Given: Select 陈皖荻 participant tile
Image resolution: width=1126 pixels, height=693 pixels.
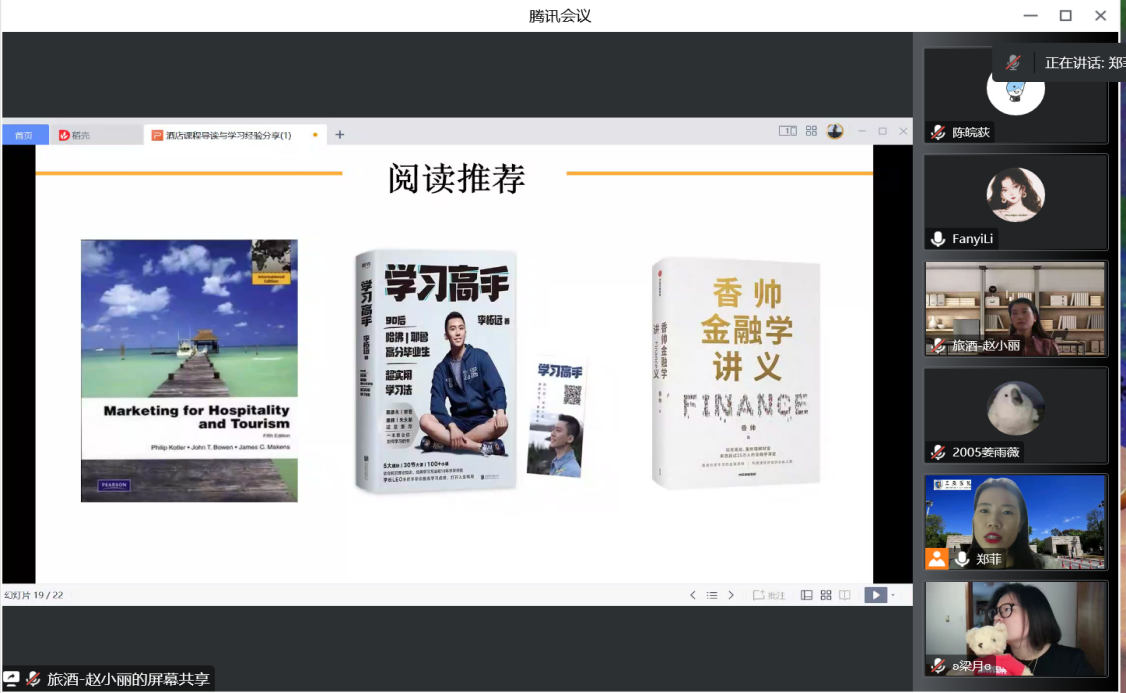Looking at the screenshot, I should (1015, 96).
